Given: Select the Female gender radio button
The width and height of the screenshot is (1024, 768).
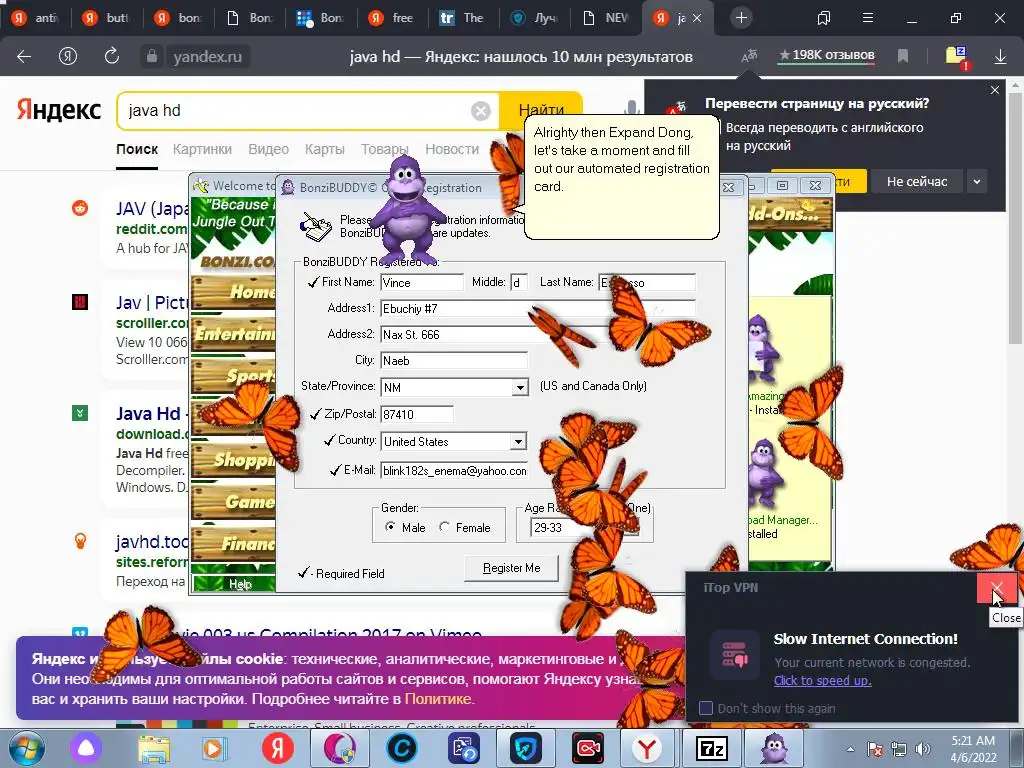Looking at the screenshot, I should 444,527.
